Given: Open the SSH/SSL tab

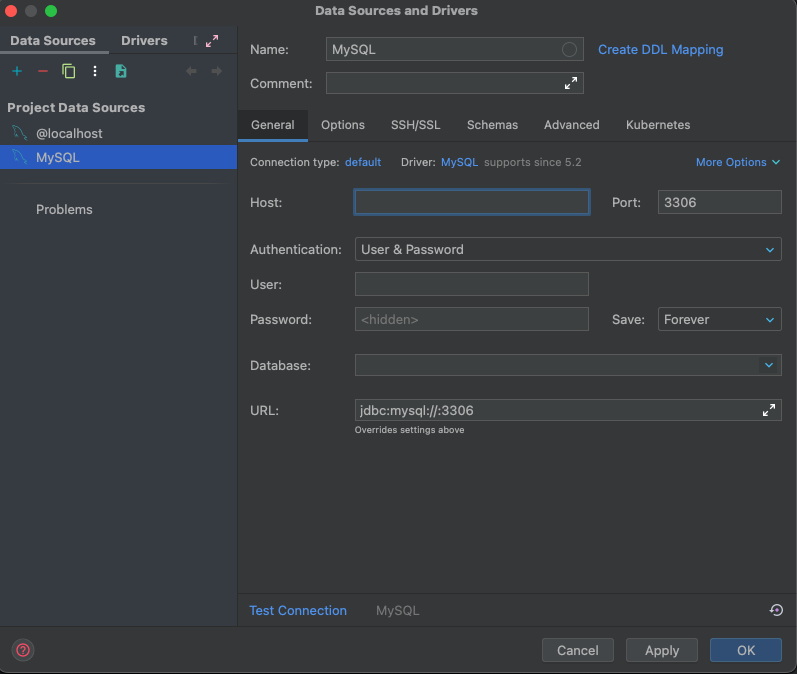Looking at the screenshot, I should pyautogui.click(x=415, y=125).
